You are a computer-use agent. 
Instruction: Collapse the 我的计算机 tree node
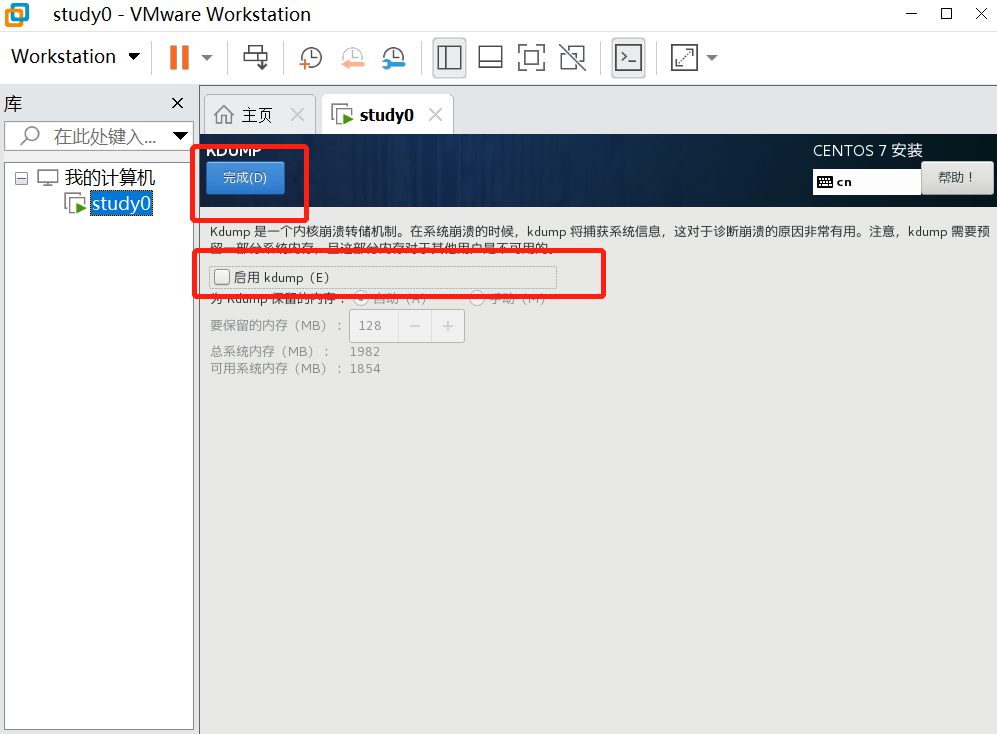[21, 178]
